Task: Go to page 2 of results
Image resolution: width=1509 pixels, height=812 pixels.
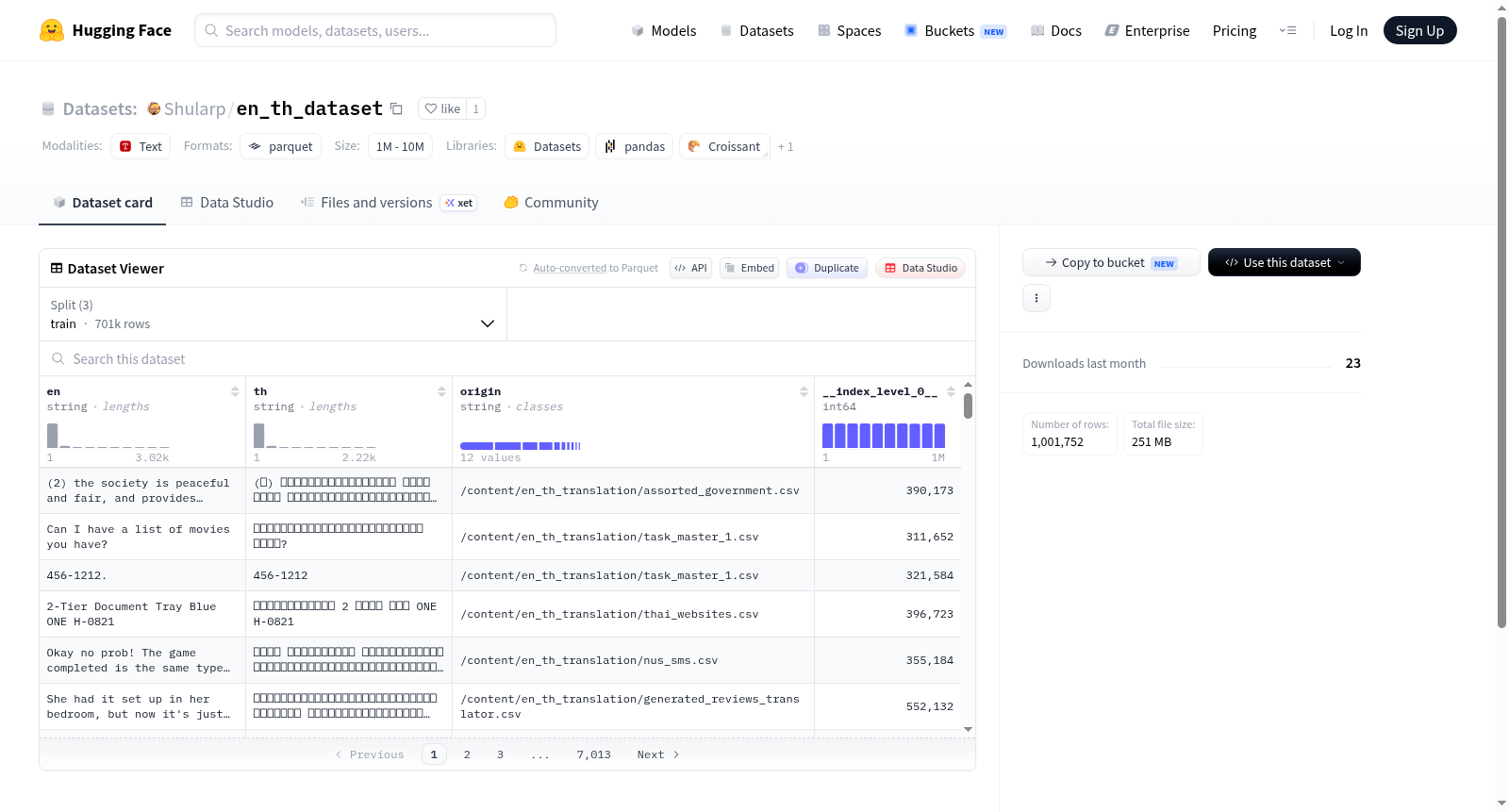Action: point(467,754)
